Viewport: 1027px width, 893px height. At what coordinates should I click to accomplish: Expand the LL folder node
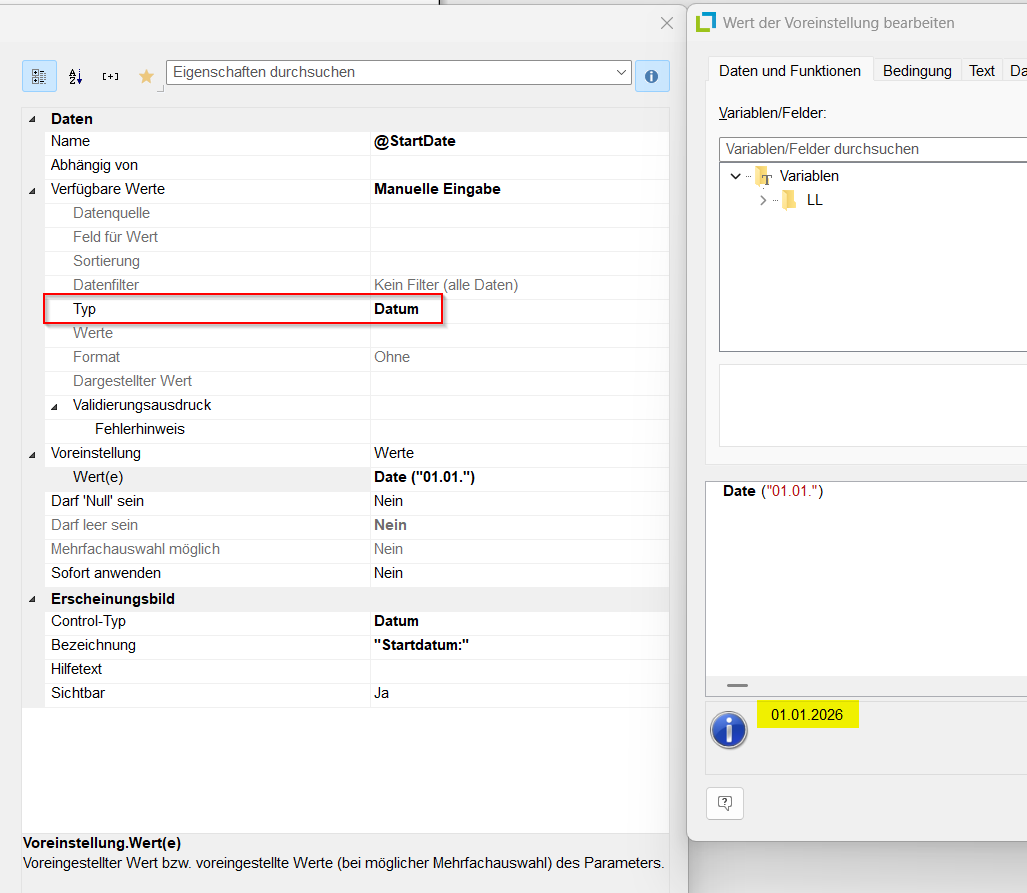pos(763,200)
